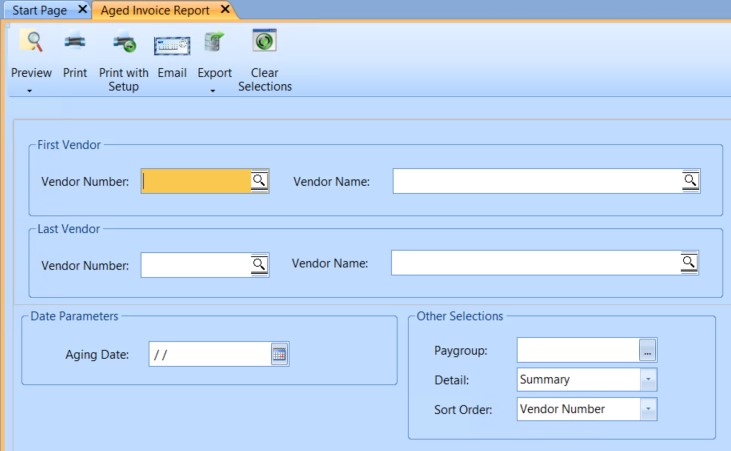
Task: Click the Paygroup ellipsis browse button
Action: tap(648, 351)
